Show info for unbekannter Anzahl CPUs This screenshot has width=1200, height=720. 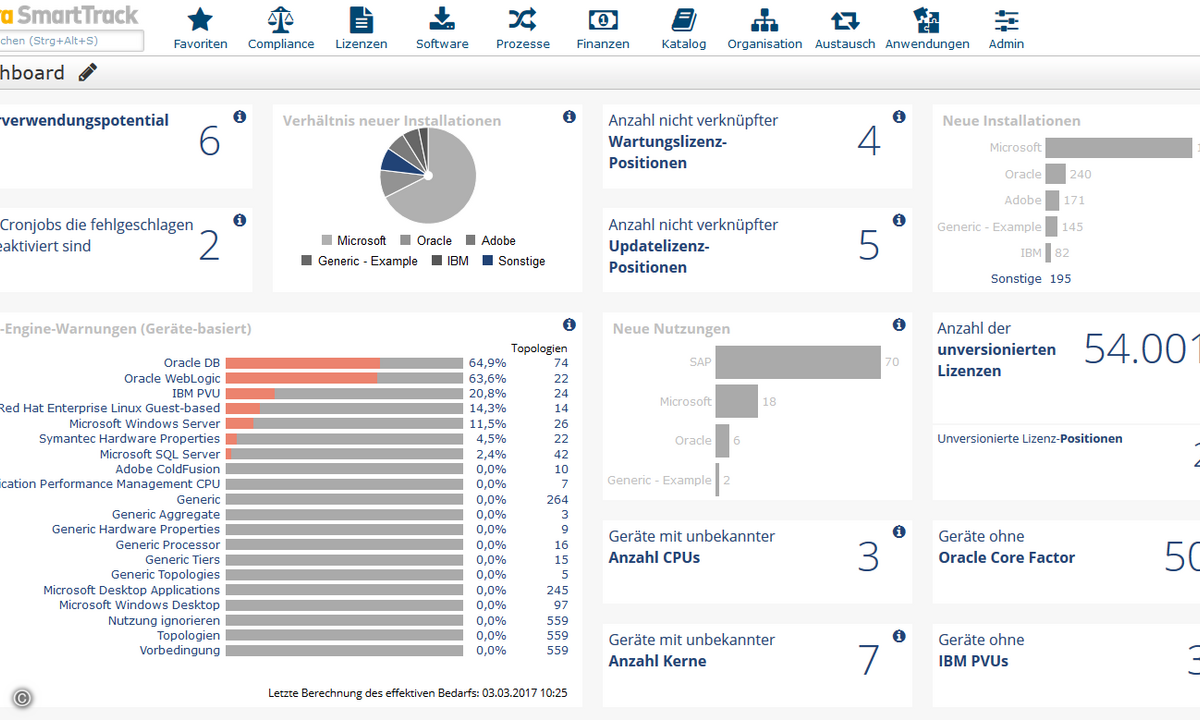(899, 532)
